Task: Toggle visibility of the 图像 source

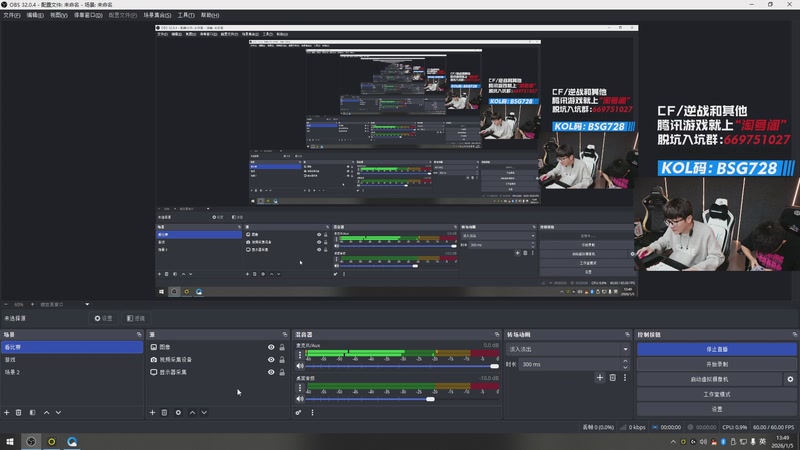Action: (x=271, y=347)
